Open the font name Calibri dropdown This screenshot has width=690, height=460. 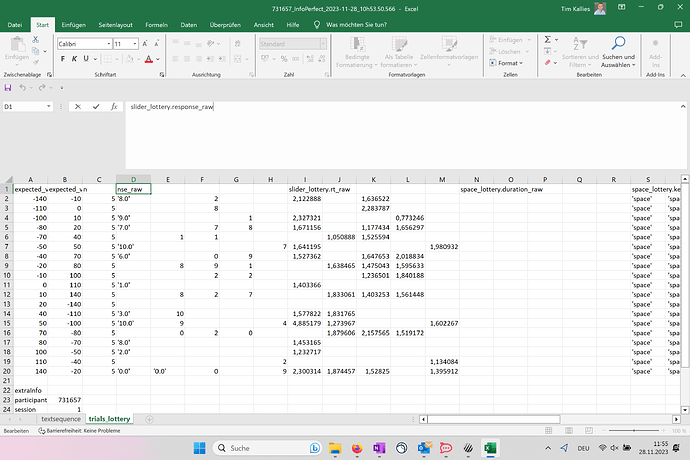109,44
